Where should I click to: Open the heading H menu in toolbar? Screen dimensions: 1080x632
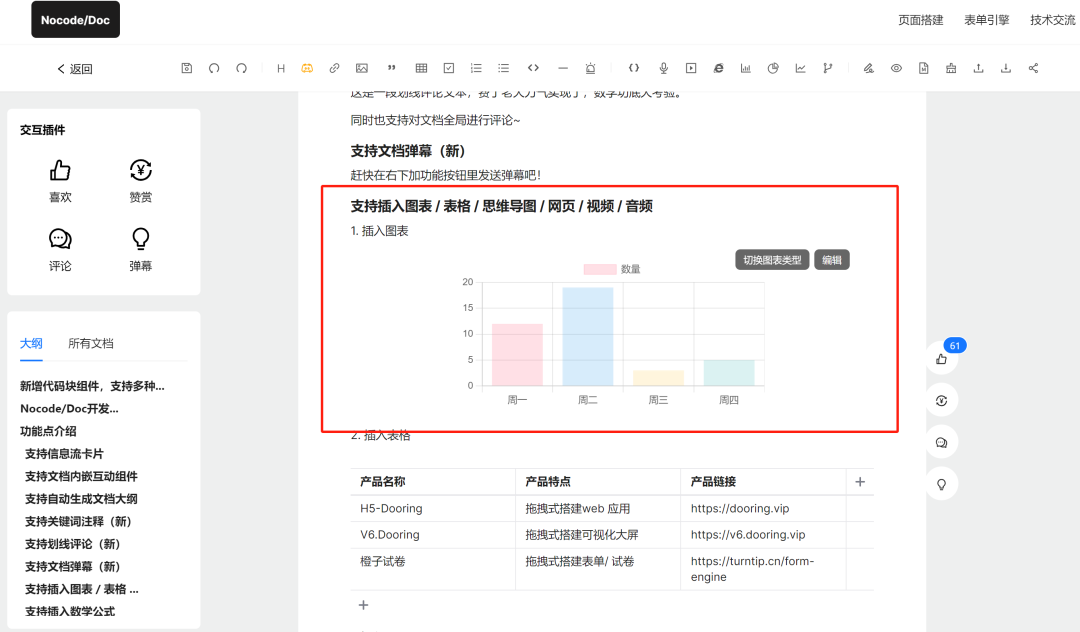point(281,68)
